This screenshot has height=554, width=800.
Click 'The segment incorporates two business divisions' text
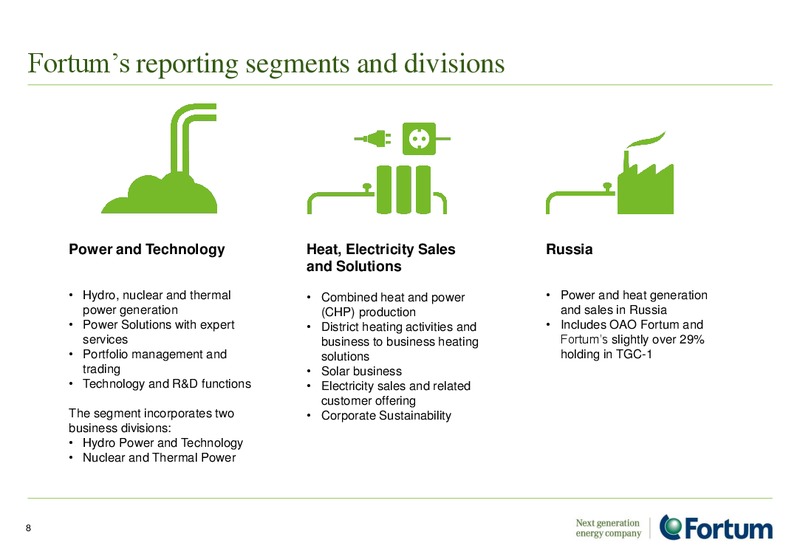tap(152, 421)
